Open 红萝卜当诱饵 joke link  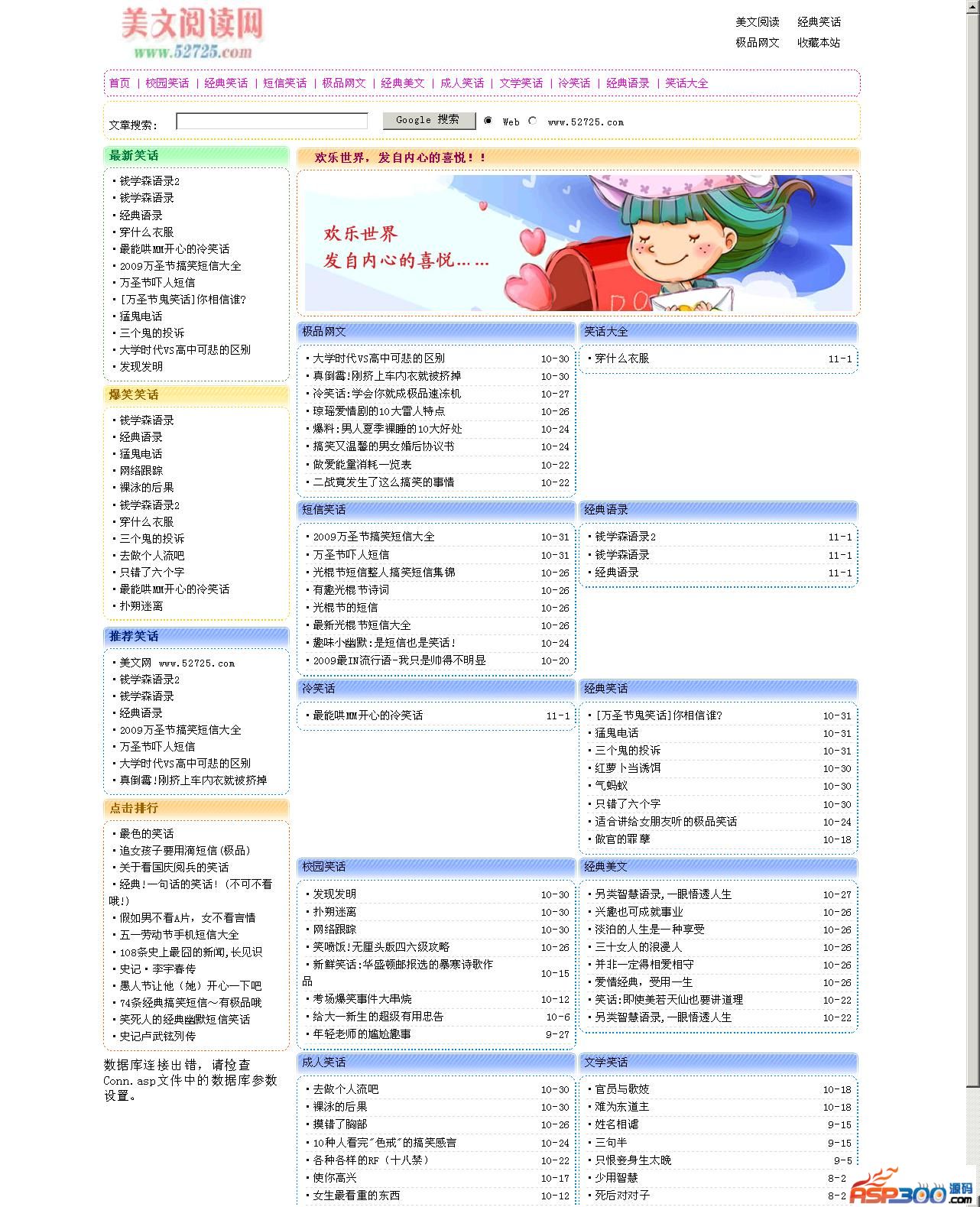628,768
